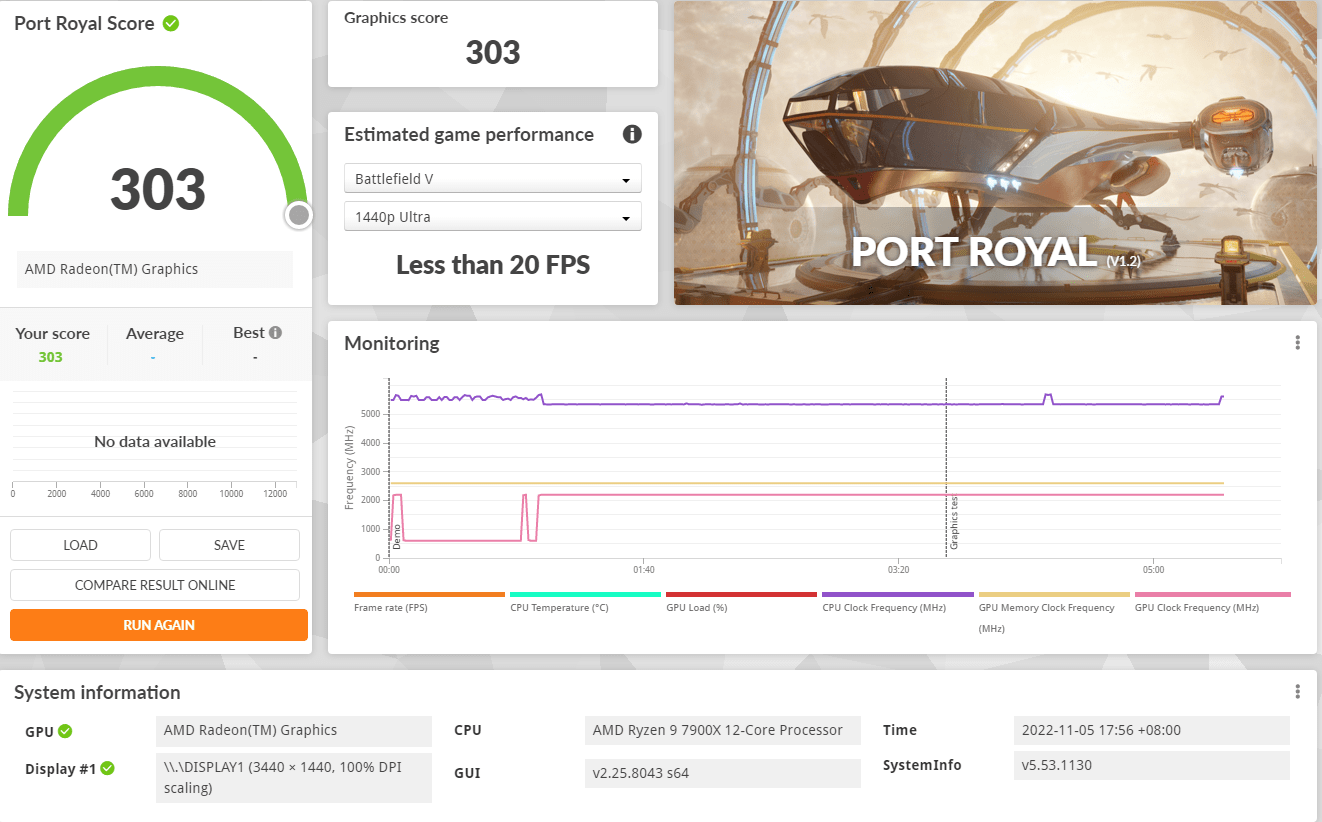Image resolution: width=1322 pixels, height=822 pixels.
Task: Click Your score value 303
Action: pos(51,357)
